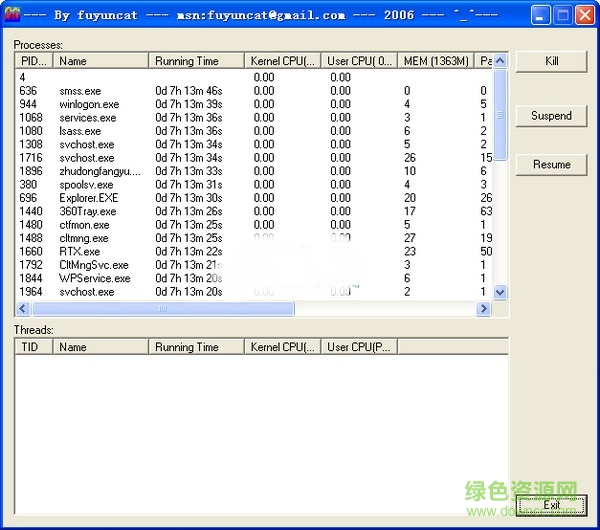Sort processes by Running Time column
Viewport: 600px width, 530px height.
coord(197,61)
